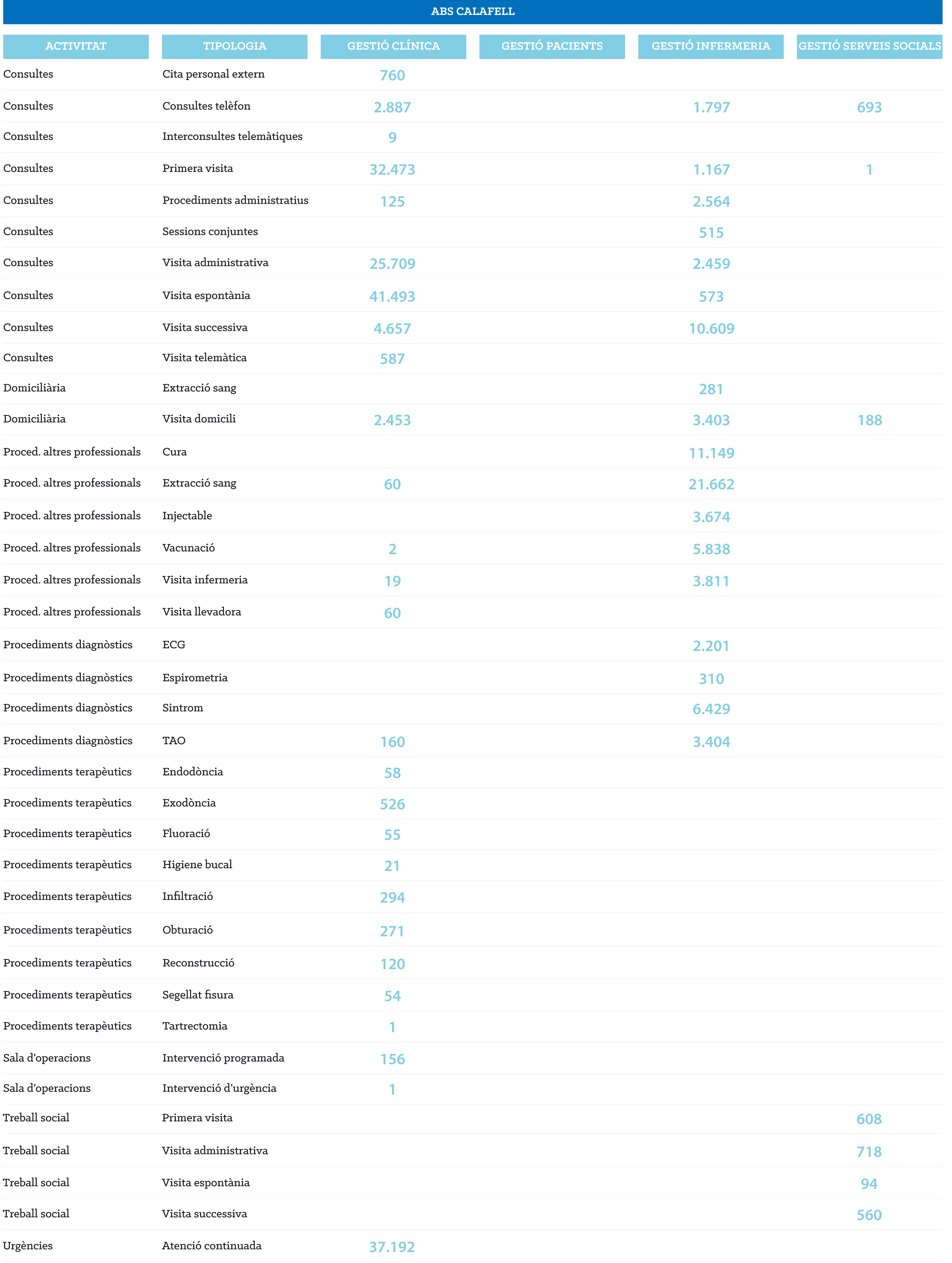Click the value 2.564 in infermeria column
952x1263 pixels.
tap(712, 201)
